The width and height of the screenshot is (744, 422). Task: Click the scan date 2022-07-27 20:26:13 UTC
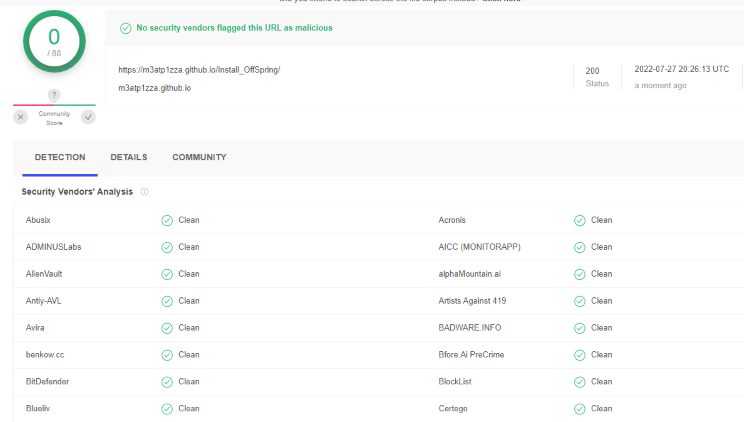[681, 69]
